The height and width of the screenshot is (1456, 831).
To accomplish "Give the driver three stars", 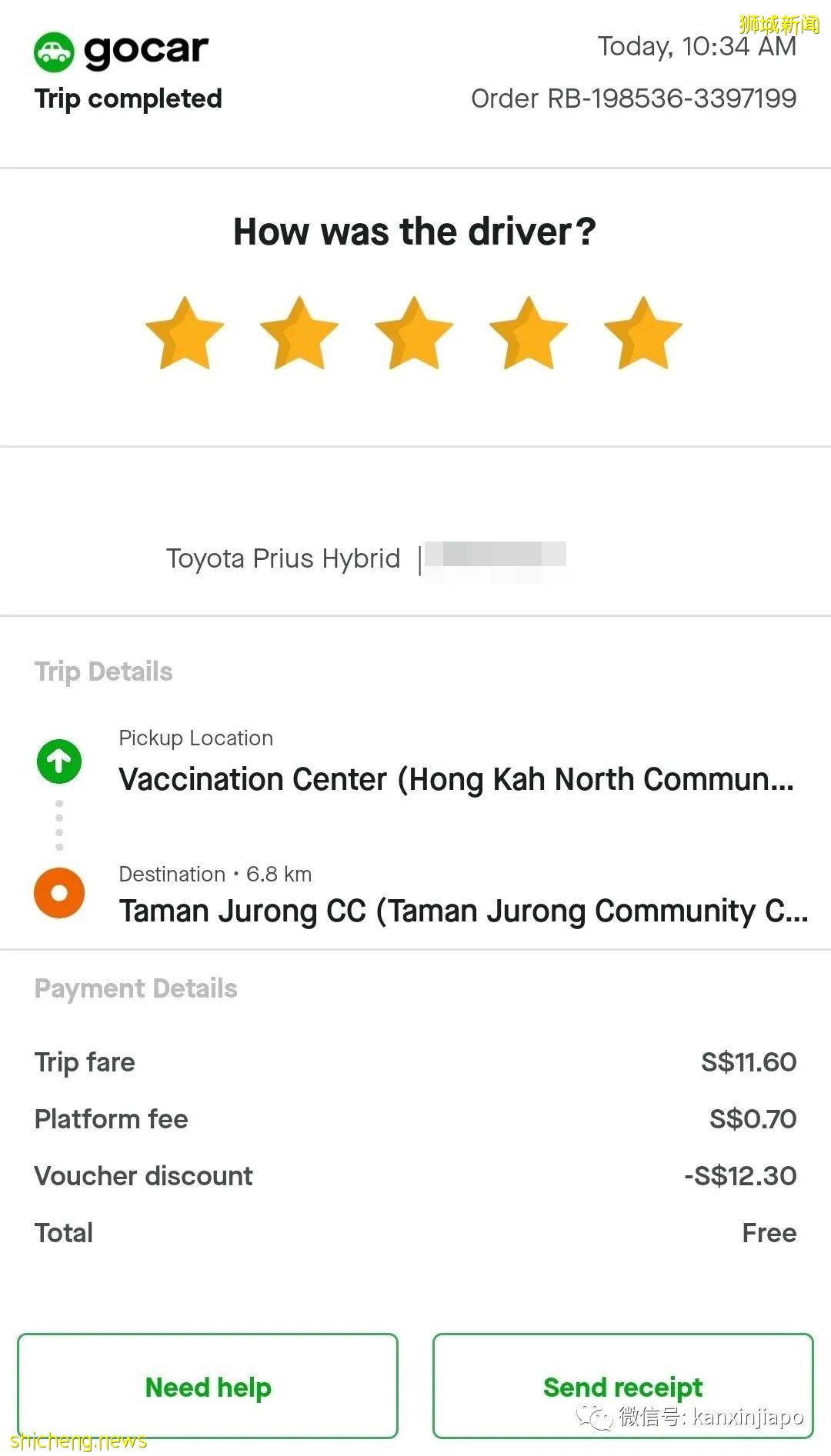I will click(414, 333).
